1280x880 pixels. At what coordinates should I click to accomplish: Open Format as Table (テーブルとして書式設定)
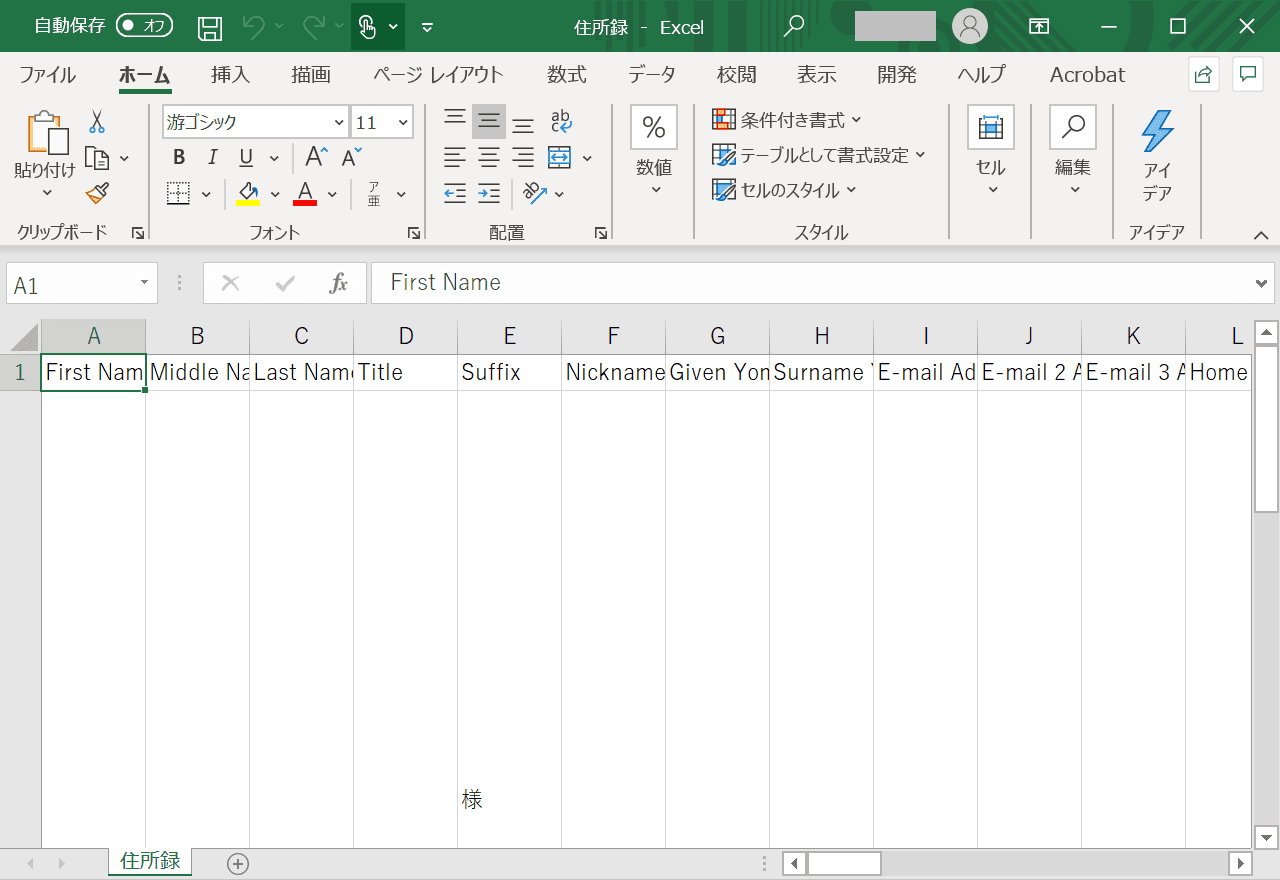tap(818, 155)
